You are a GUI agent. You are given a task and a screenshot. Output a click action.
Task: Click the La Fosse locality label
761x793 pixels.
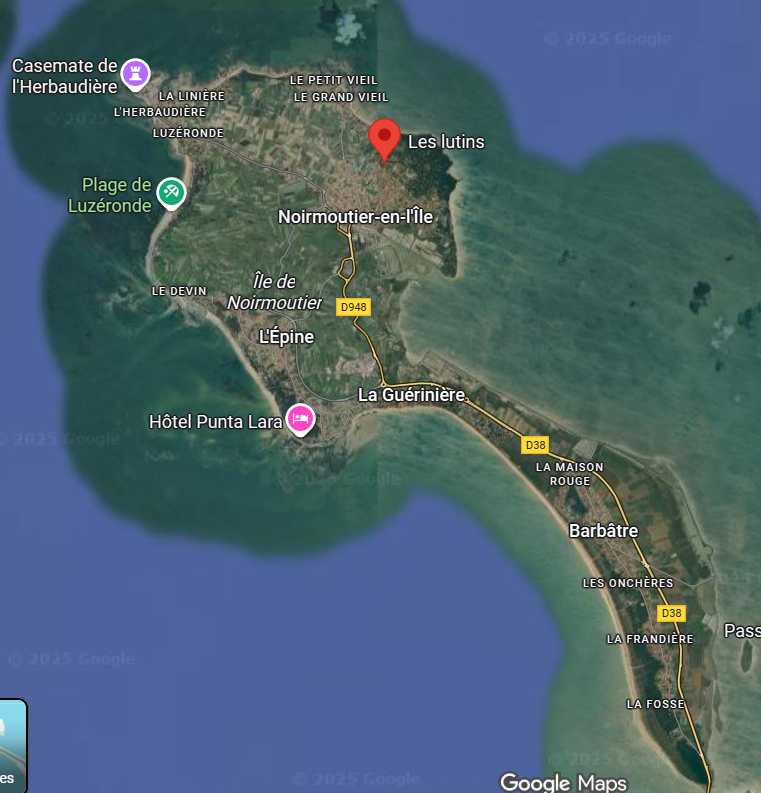point(655,704)
